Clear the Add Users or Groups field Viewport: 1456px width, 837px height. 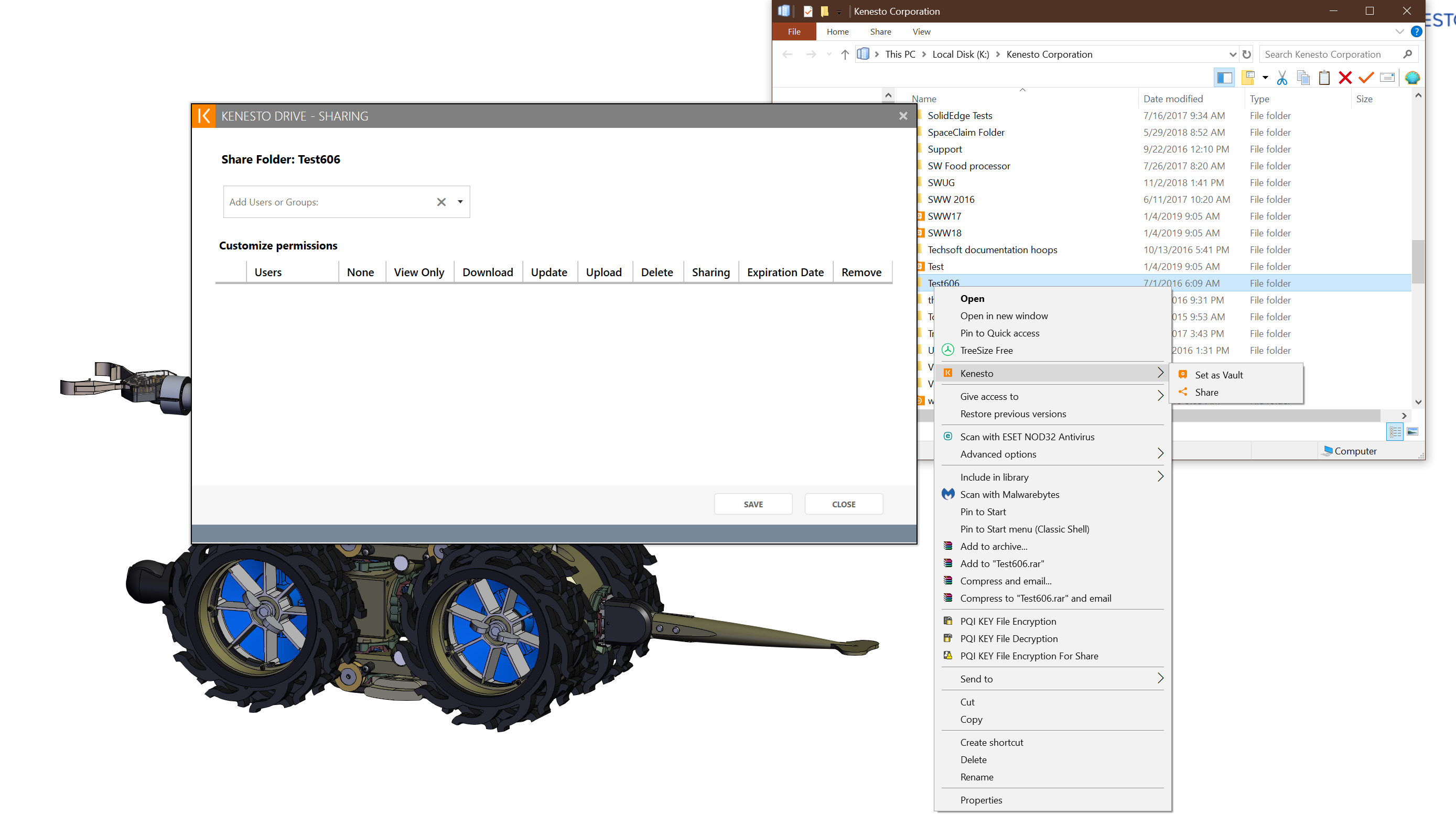(x=441, y=202)
